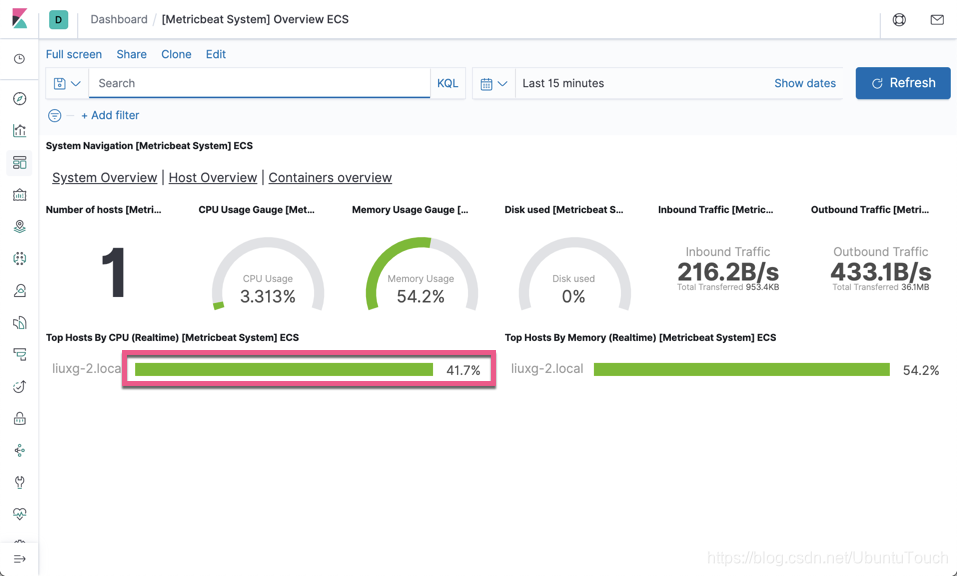The width and height of the screenshot is (957, 576).
Task: Open the Share menu item
Action: click(x=131, y=54)
